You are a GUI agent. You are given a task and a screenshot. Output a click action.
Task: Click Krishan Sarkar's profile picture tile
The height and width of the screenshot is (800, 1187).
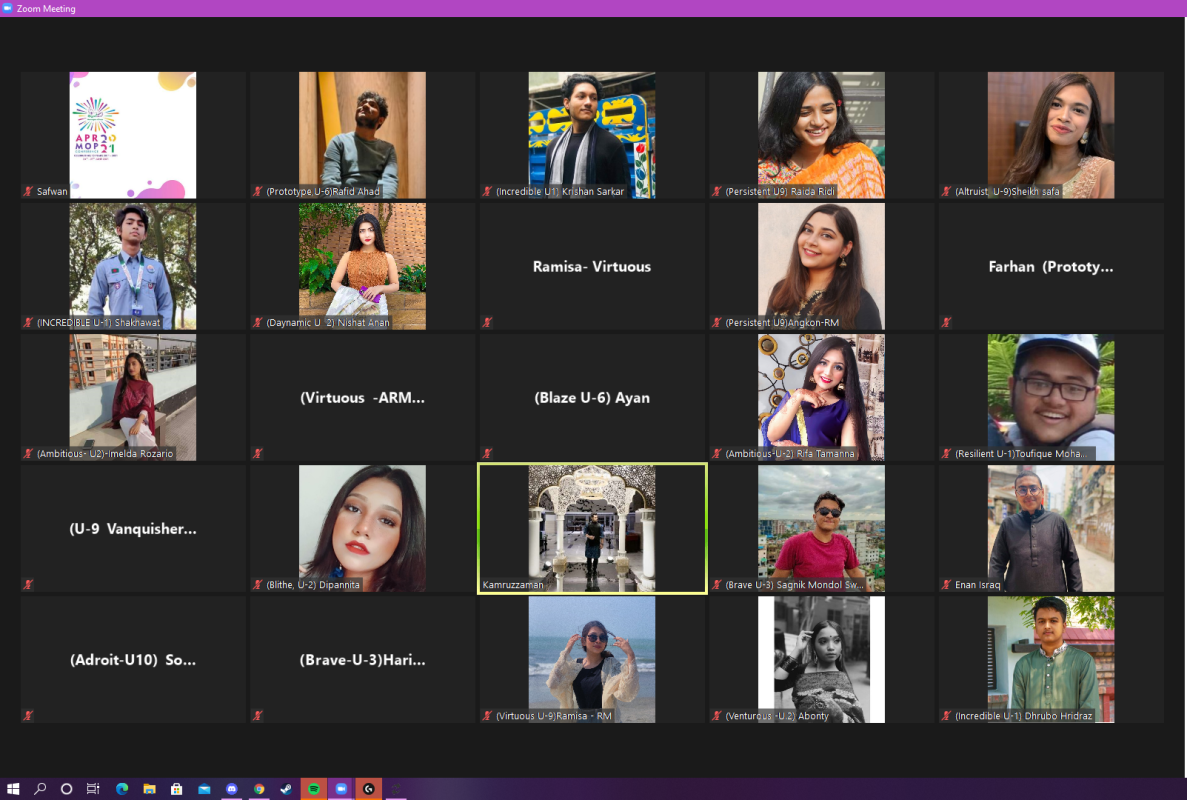point(592,135)
